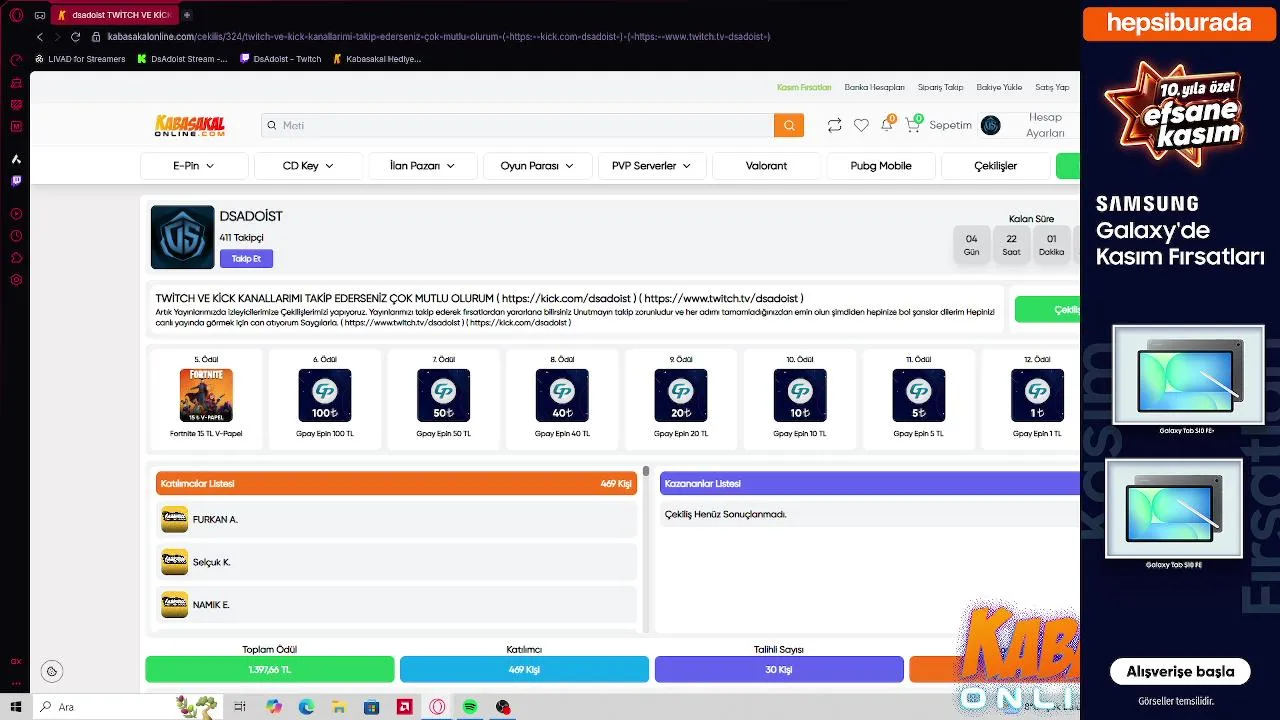This screenshot has width=1280, height=720.
Task: Open Extensions cube icon in sidebar
Action: point(16,258)
